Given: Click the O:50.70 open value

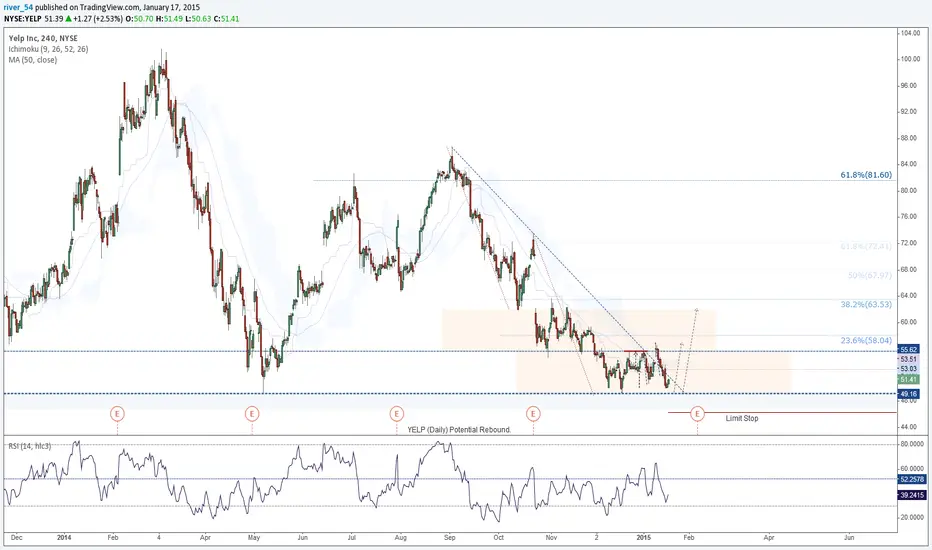Looking at the screenshot, I should (139, 19).
